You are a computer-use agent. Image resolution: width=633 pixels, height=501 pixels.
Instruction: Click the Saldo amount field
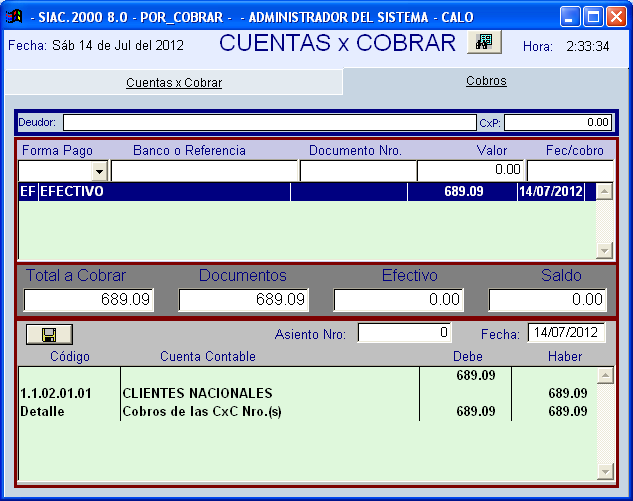click(547, 299)
